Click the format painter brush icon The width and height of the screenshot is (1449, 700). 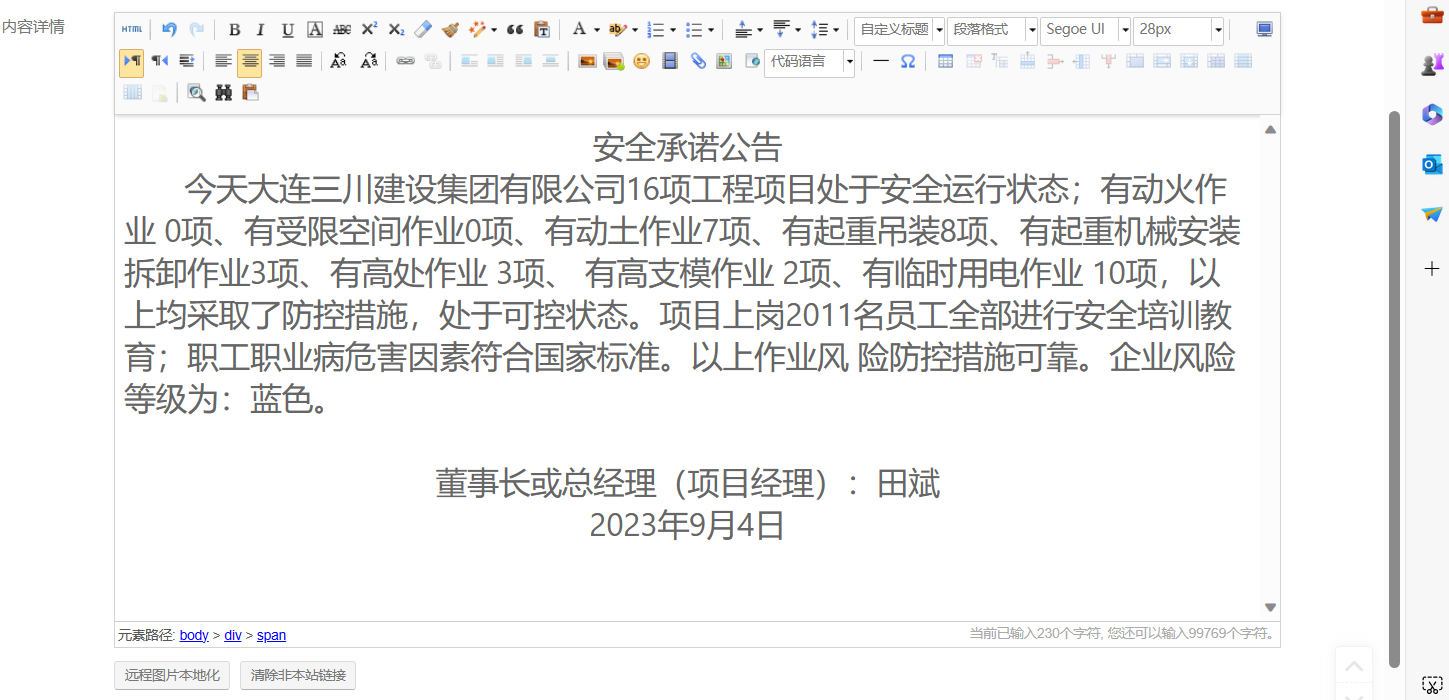450,30
